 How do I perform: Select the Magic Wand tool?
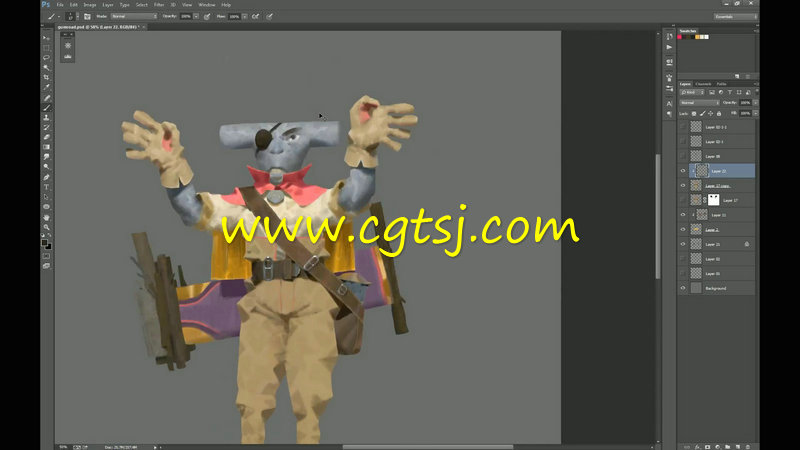[x=46, y=67]
